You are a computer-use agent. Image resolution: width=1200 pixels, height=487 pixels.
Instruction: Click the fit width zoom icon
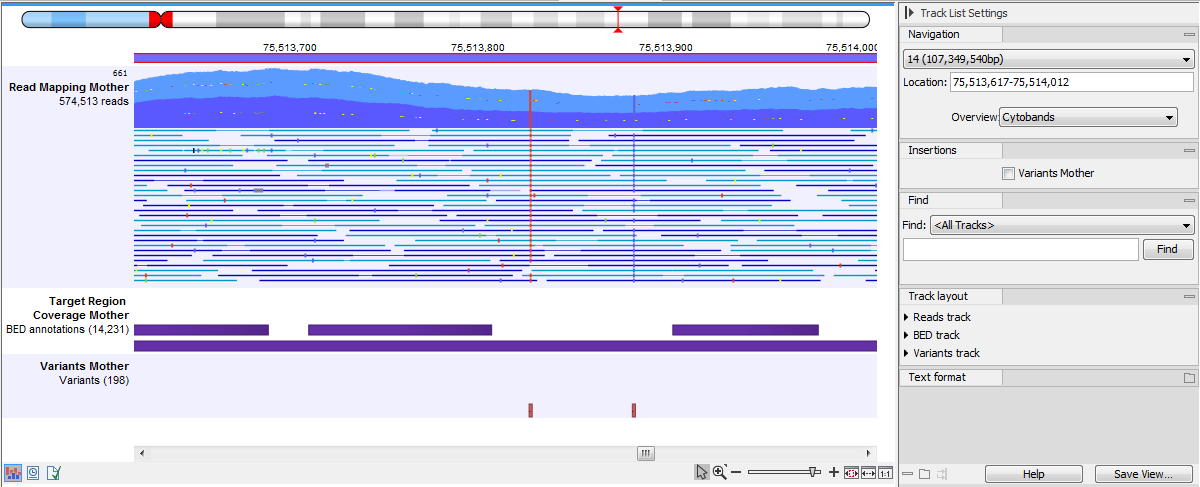[868, 472]
